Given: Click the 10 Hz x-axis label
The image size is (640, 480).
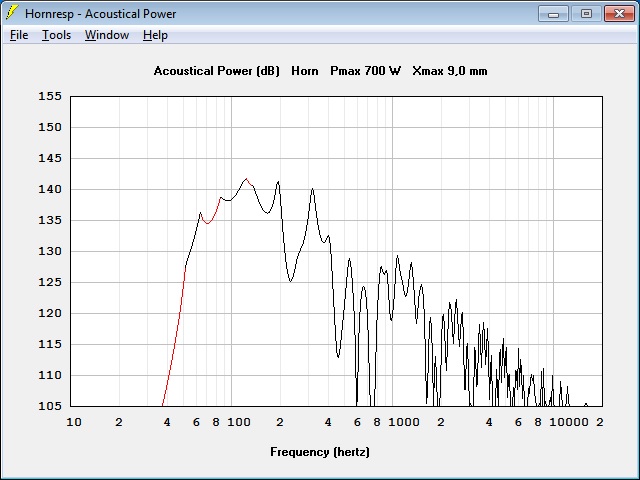Looking at the screenshot, I should (74, 422).
